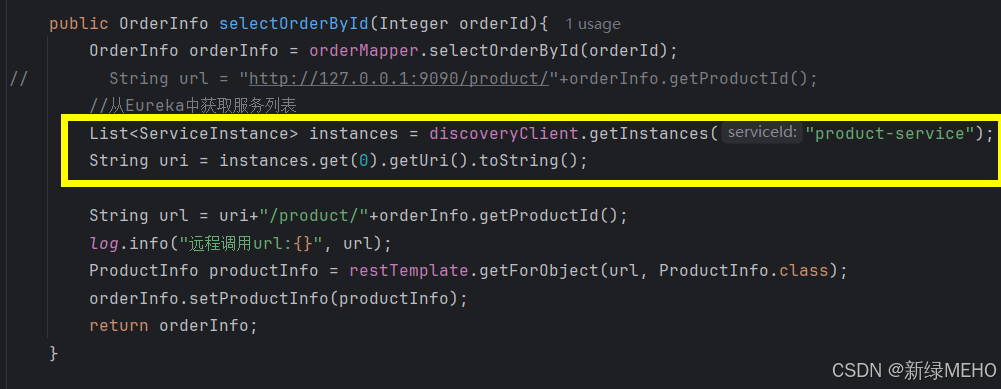Click the getForObject method call

pos(534,270)
